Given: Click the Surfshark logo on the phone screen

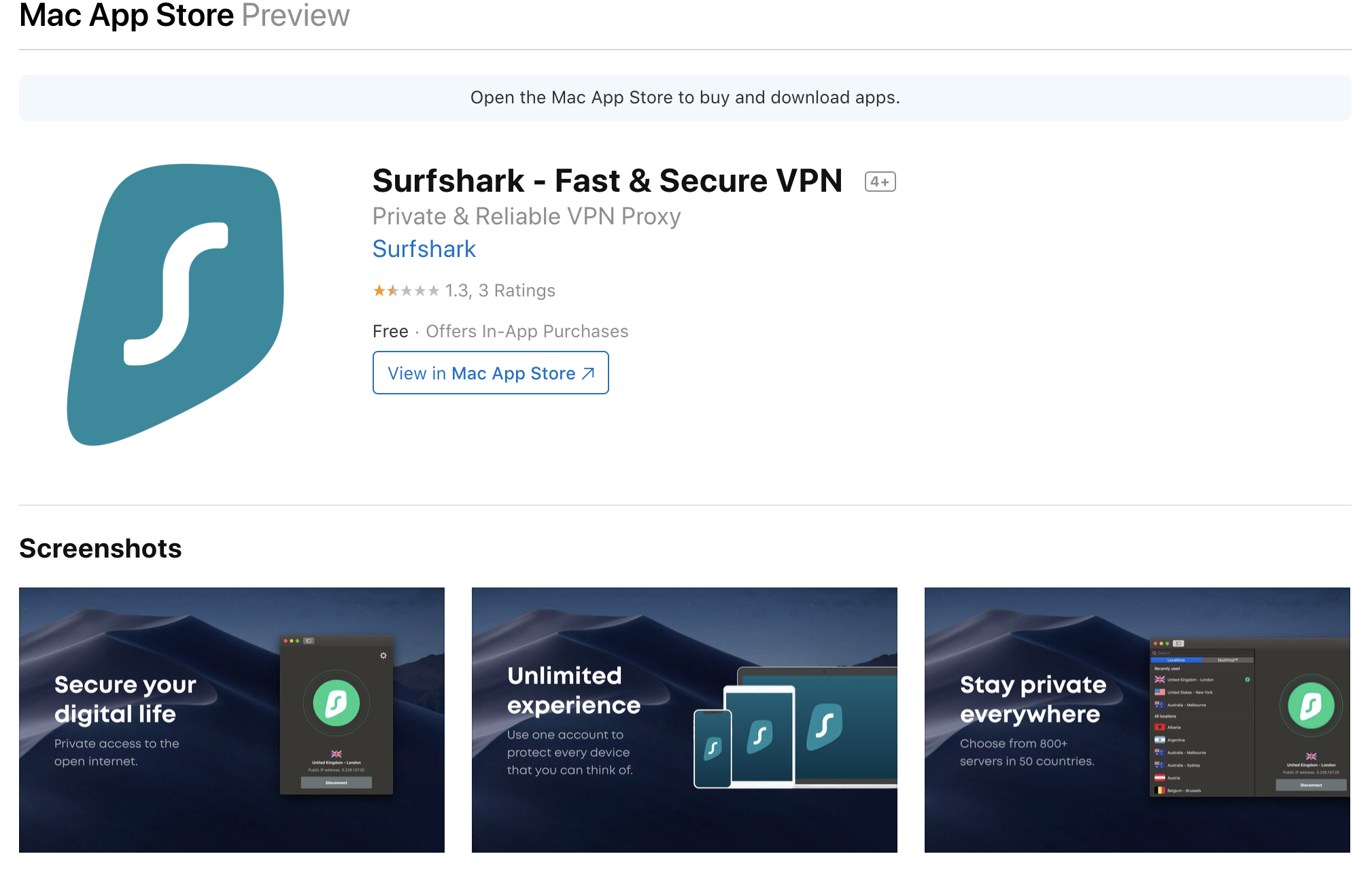Looking at the screenshot, I should click(712, 748).
